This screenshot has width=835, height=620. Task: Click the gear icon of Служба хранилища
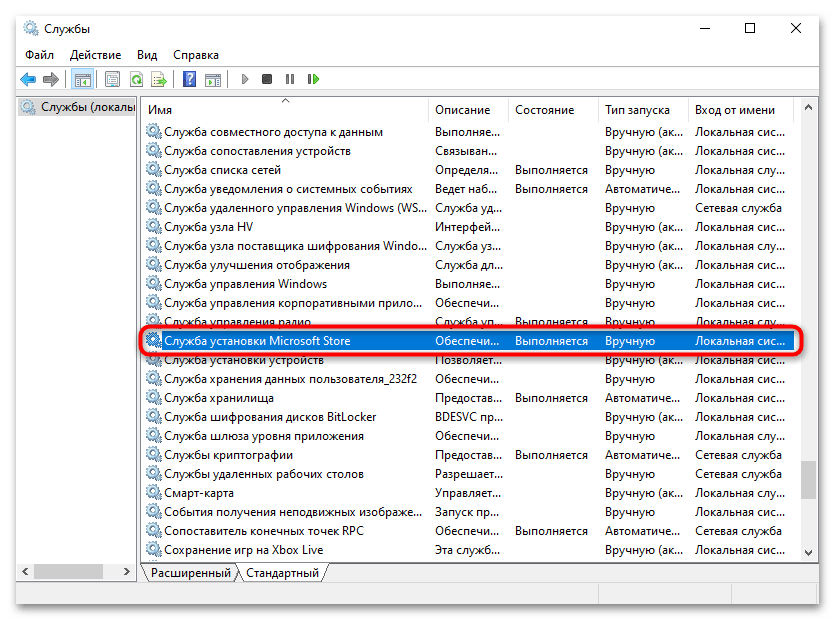(x=154, y=397)
